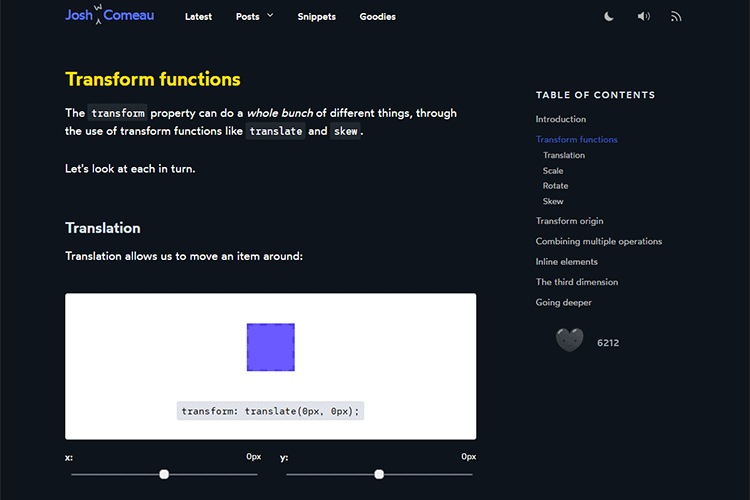The image size is (750, 500).
Task: Click the y translation slider handle
Action: (379, 474)
